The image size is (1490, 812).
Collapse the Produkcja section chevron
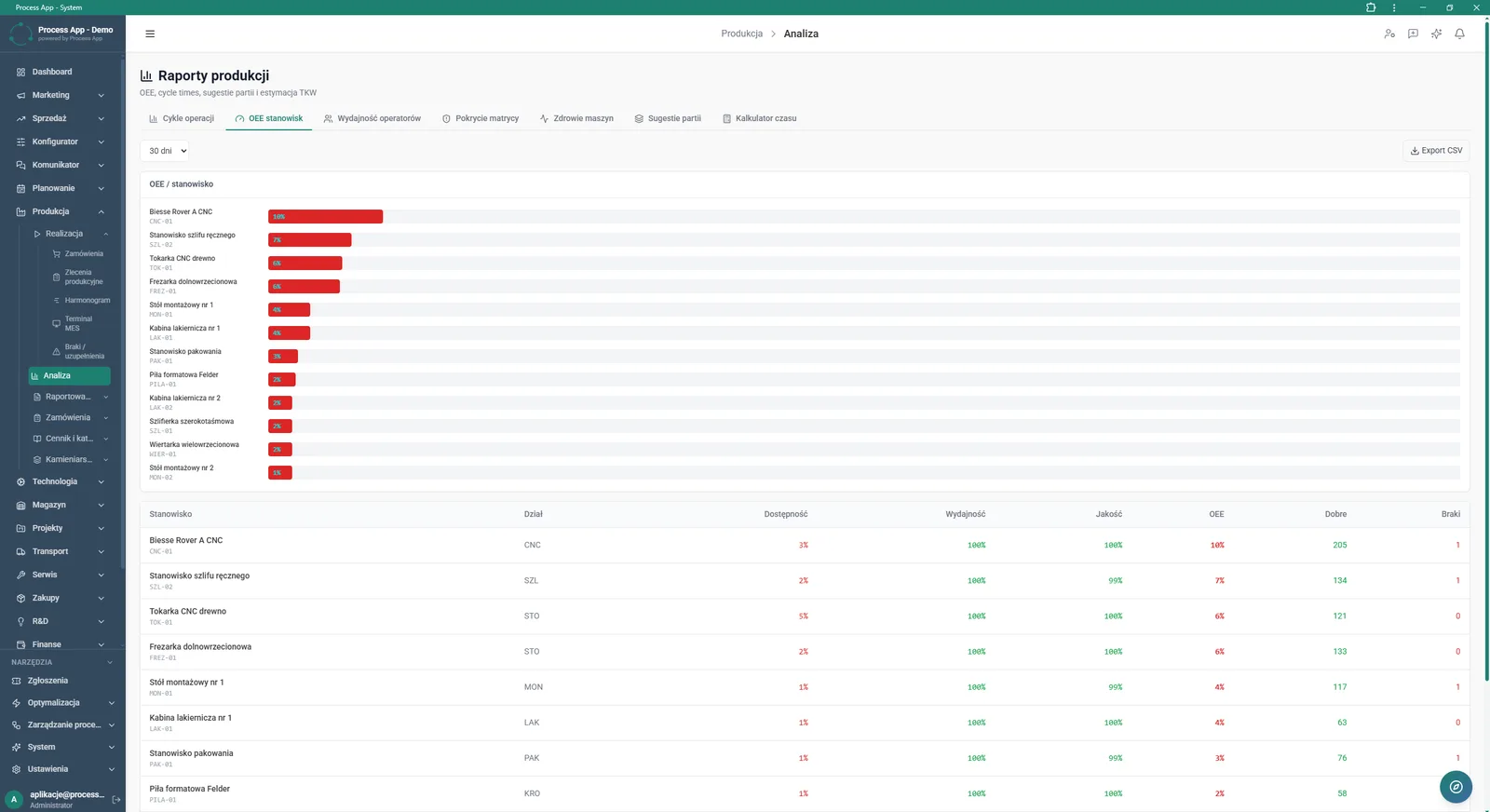(x=101, y=211)
